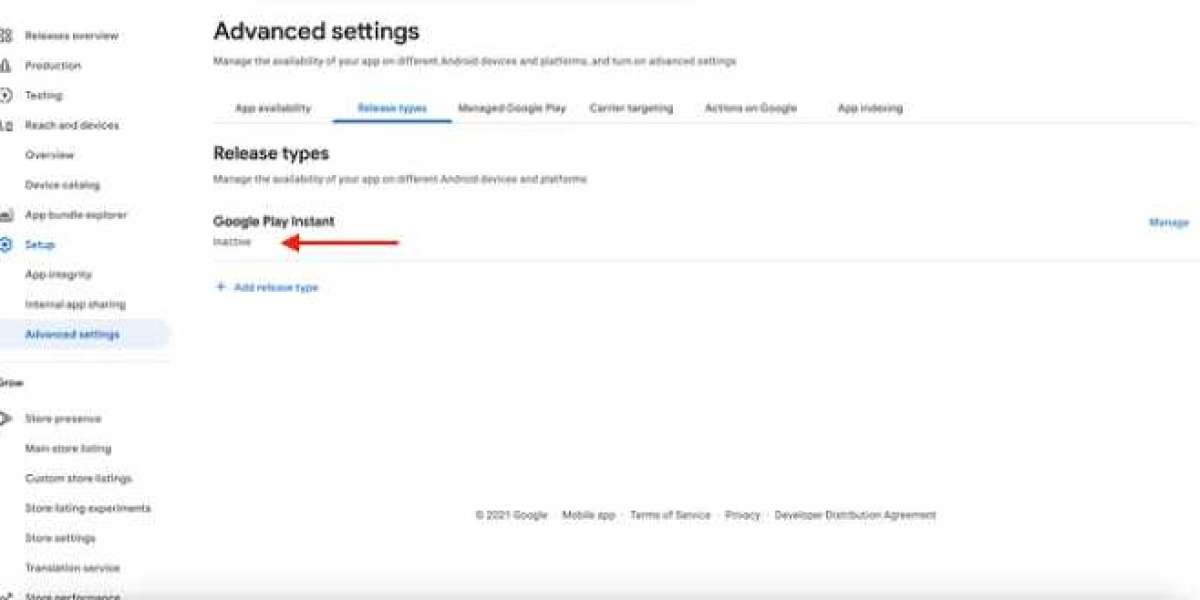1200x600 pixels.
Task: Select App integrity under Setup
Action: [58, 275]
